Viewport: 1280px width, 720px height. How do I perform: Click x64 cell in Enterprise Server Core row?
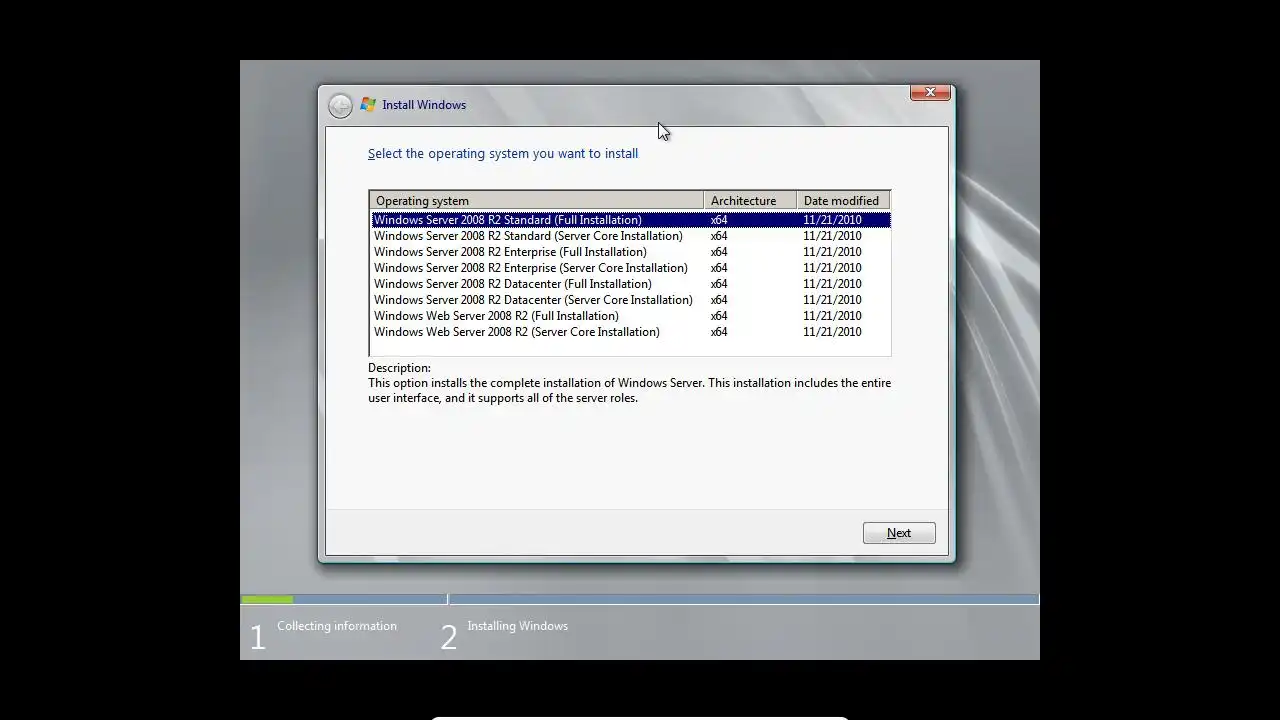click(x=719, y=268)
